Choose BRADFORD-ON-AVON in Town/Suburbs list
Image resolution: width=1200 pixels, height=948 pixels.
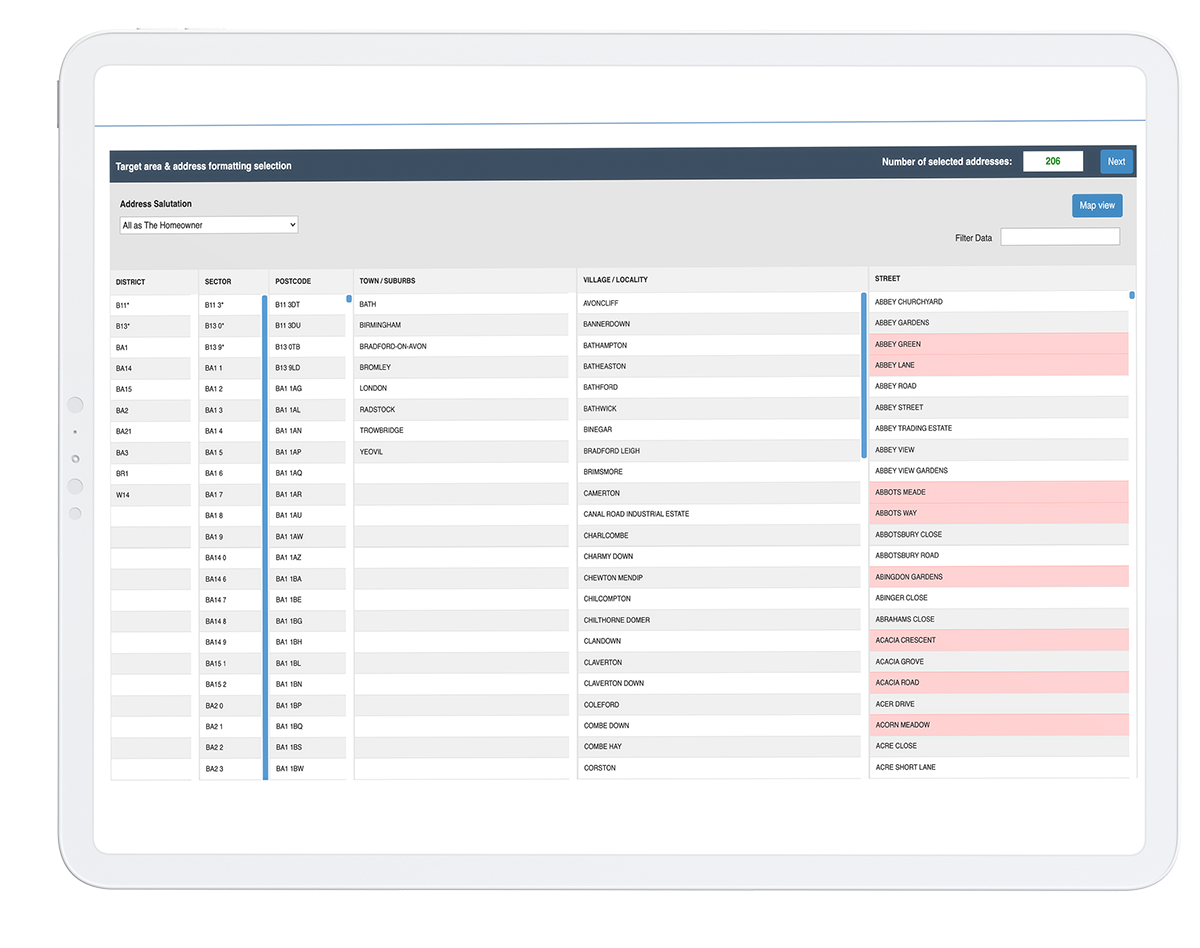[460, 347]
